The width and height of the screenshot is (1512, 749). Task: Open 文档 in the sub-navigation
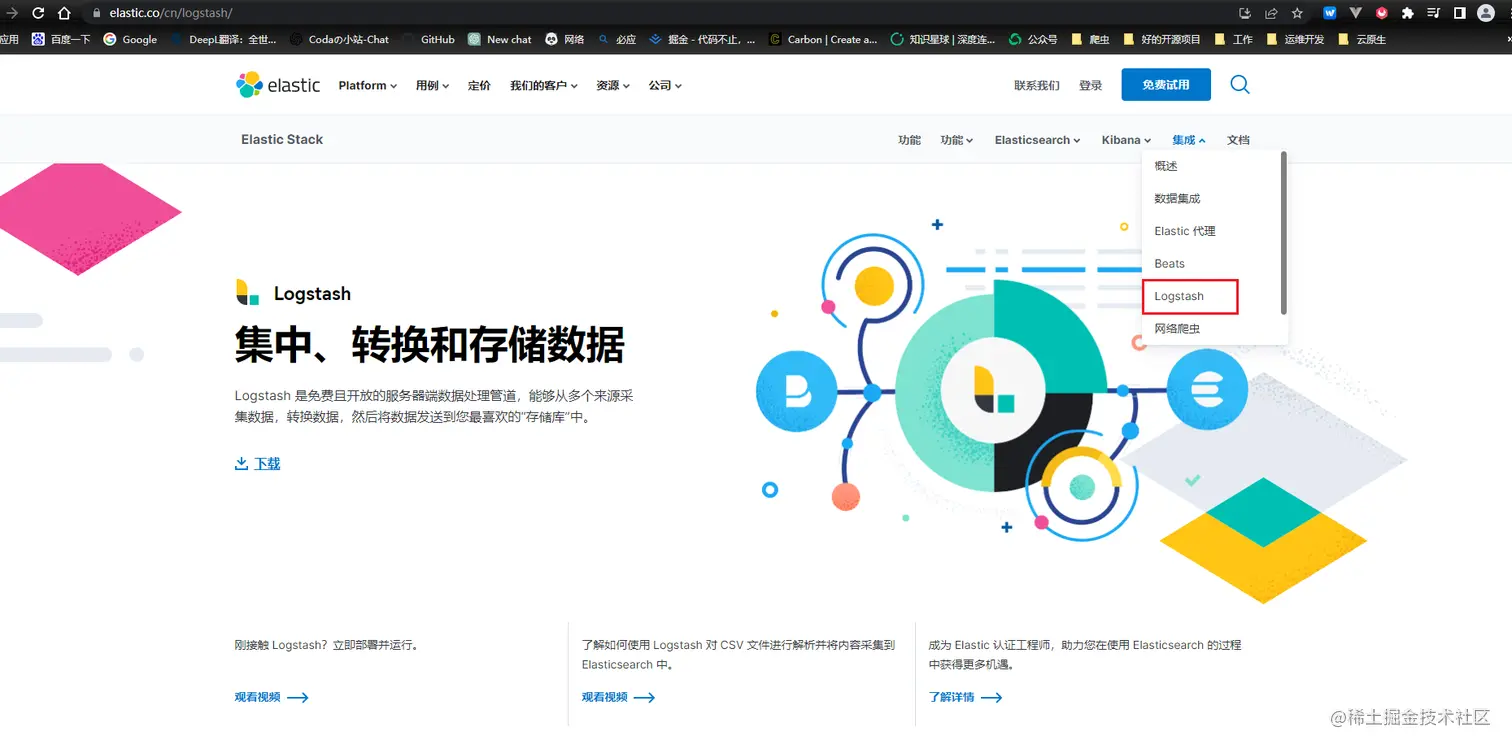(1238, 140)
